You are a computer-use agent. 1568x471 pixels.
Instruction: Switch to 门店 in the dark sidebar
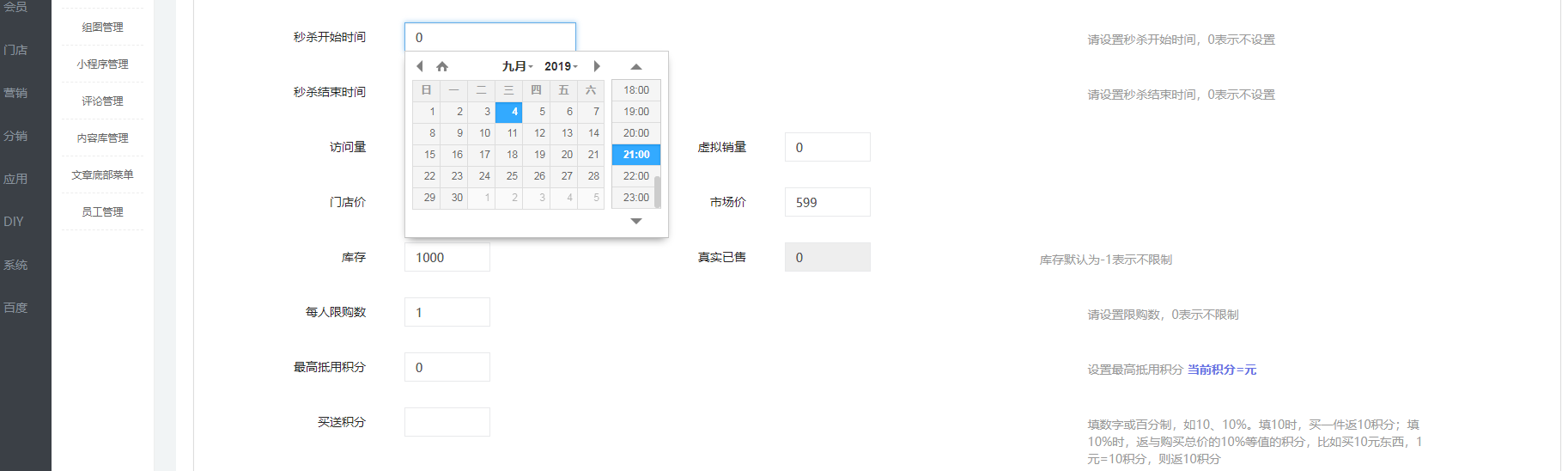pos(15,50)
